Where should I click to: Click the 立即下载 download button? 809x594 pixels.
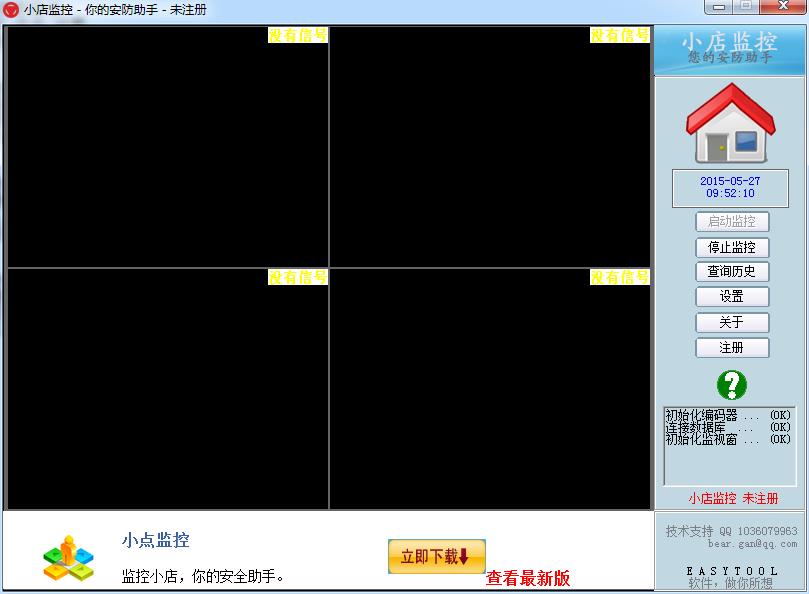435,556
